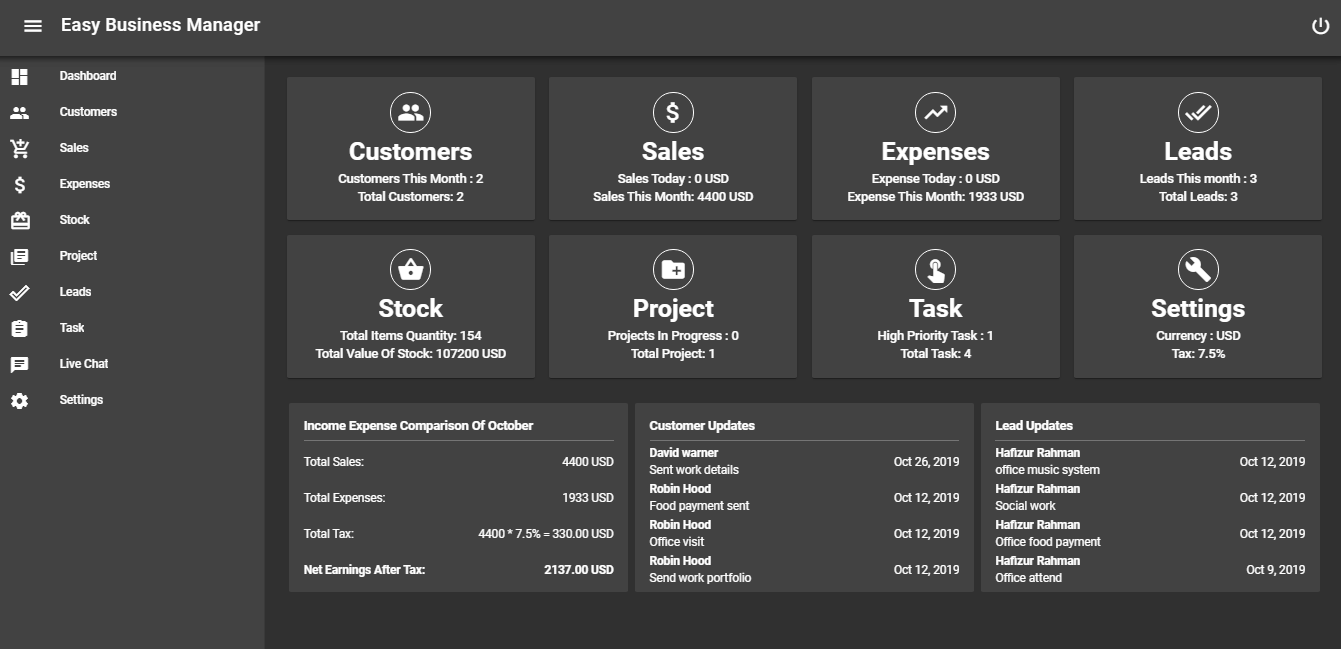
Task: Click the power button icon in the top bar
Action: (x=1319, y=26)
